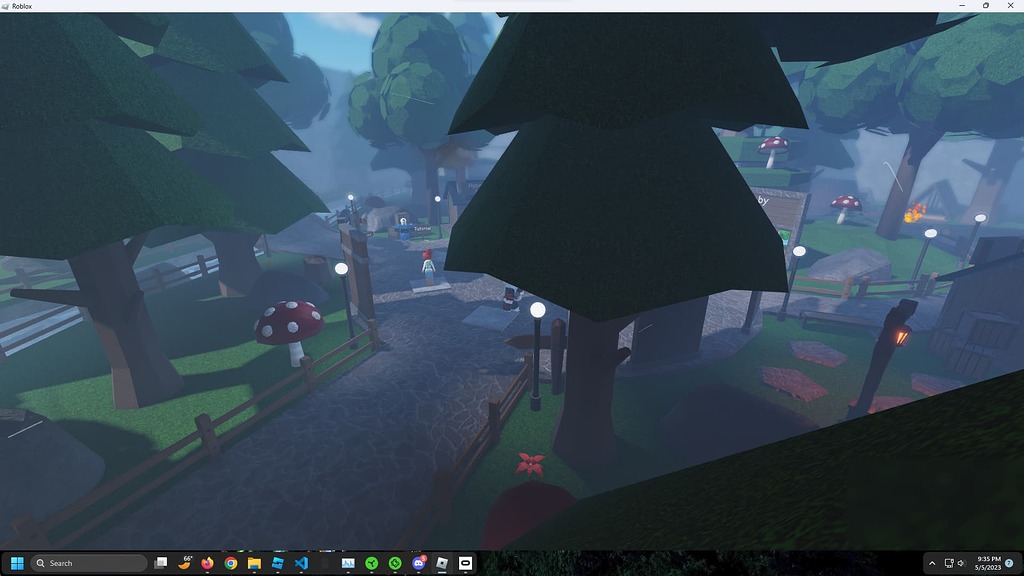Click your red-haired avatar on the stone path
The width and height of the screenshot is (1024, 576).
427,262
